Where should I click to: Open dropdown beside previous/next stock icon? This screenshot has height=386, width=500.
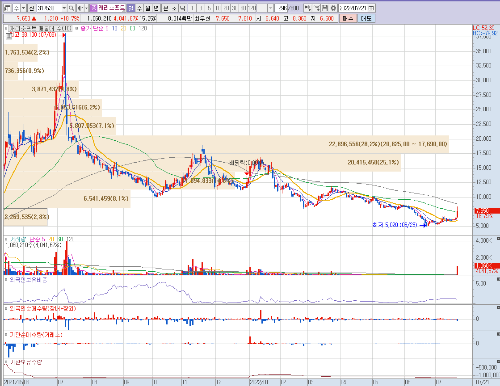click(x=86, y=8)
